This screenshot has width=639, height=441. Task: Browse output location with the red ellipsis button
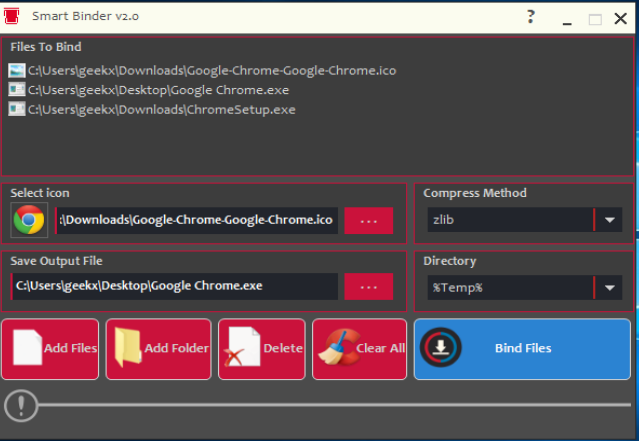[x=368, y=287]
